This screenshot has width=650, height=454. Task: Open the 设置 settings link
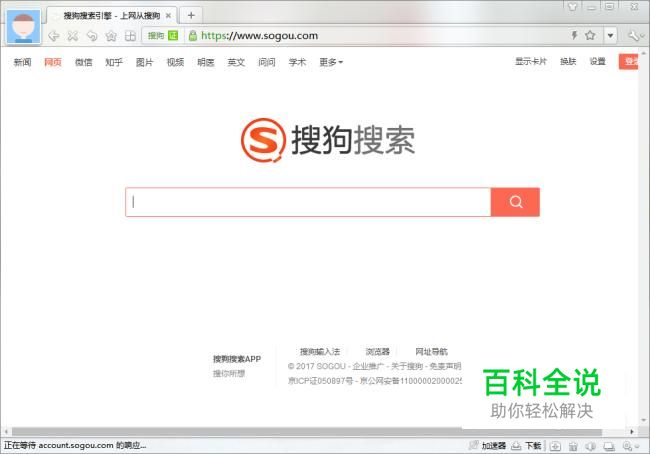click(598, 61)
